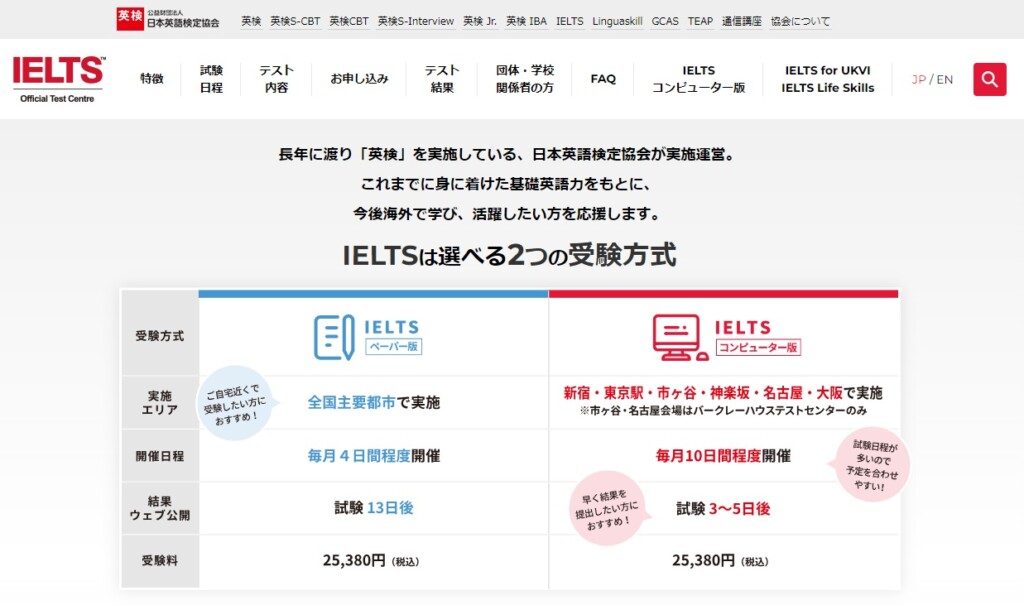1024x605 pixels.
Task: Select the テスト内容 menu item
Action: [276, 78]
